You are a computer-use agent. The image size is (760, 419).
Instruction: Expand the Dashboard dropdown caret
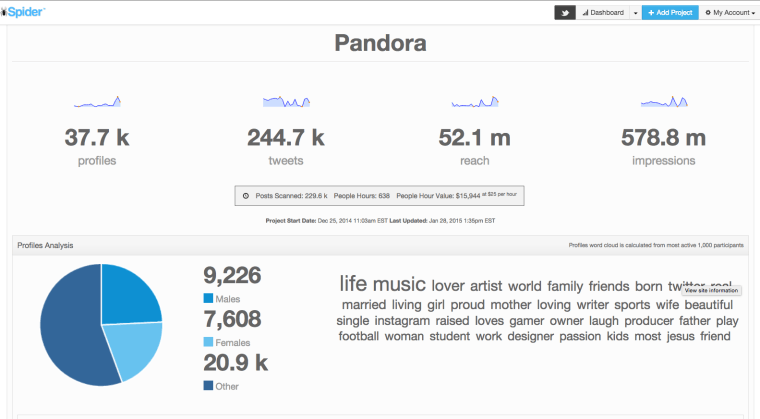point(635,13)
